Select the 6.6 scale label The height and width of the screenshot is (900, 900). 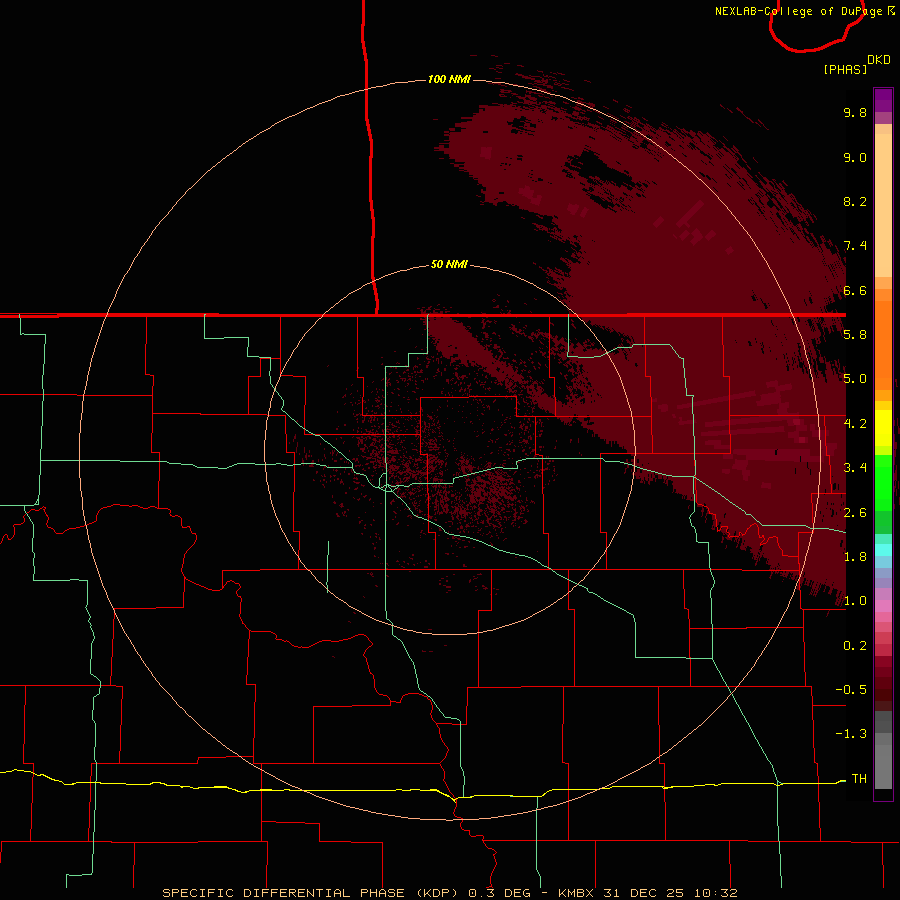855,290
